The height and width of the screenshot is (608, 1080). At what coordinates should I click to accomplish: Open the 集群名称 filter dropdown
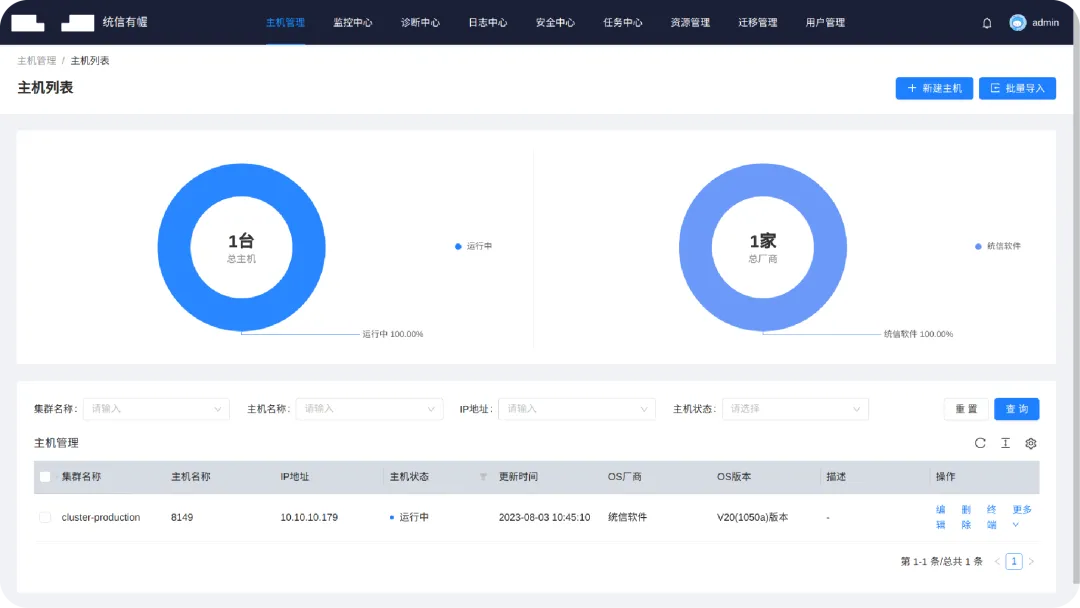[156, 408]
